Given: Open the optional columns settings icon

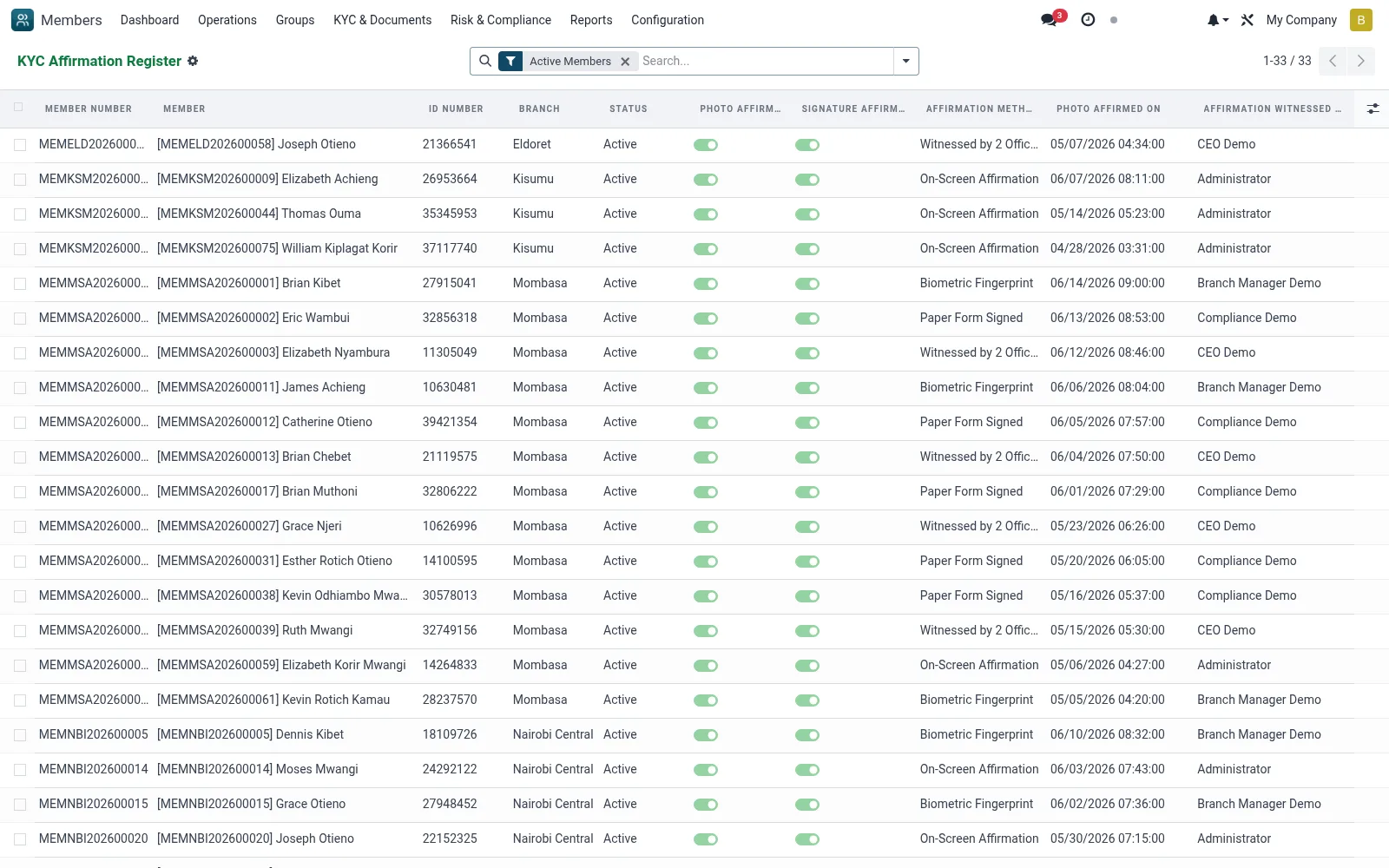Looking at the screenshot, I should click(1373, 108).
